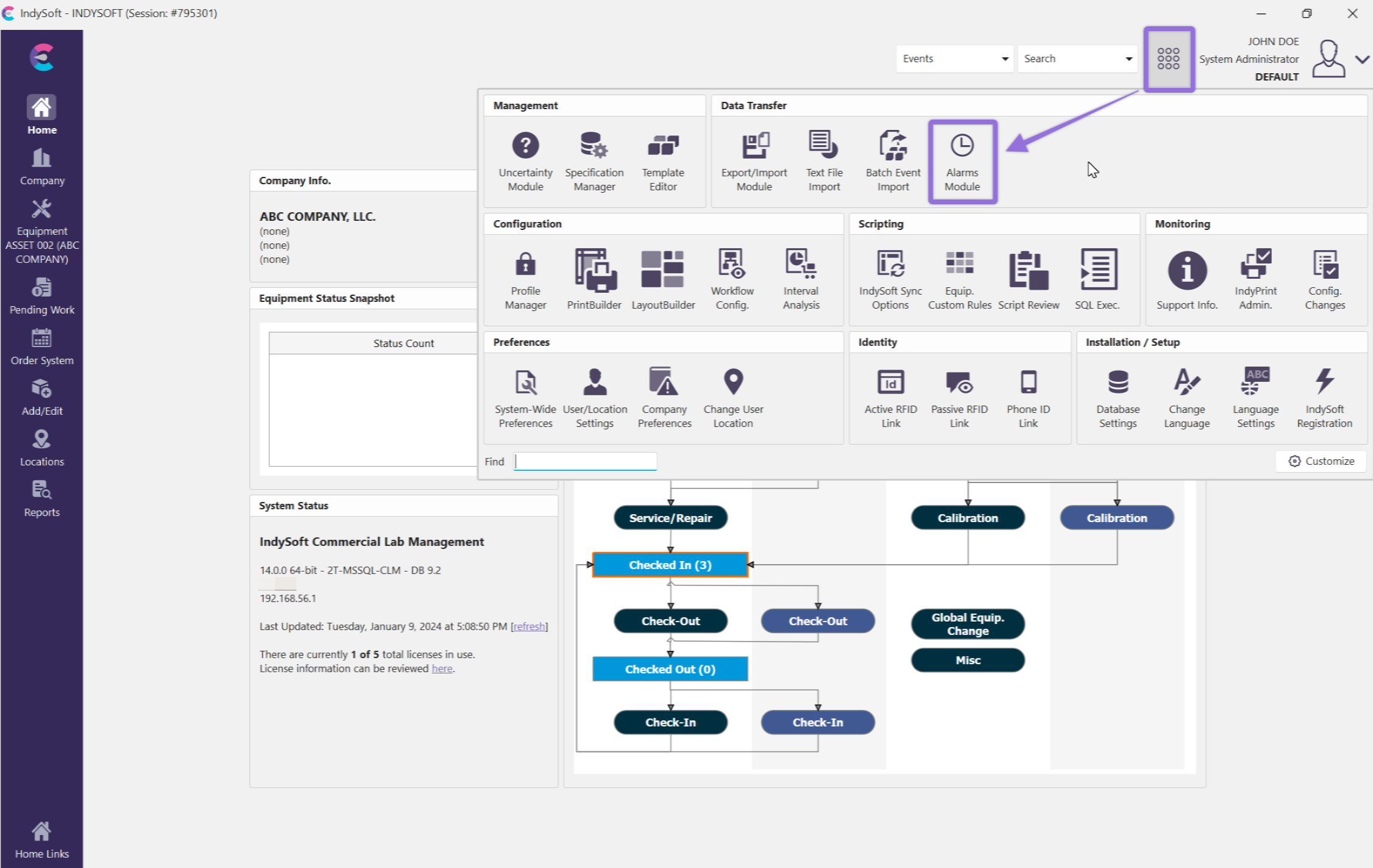The height and width of the screenshot is (868, 1373).
Task: Toggle the nine-dot utilities menu button
Action: pyautogui.click(x=1168, y=59)
